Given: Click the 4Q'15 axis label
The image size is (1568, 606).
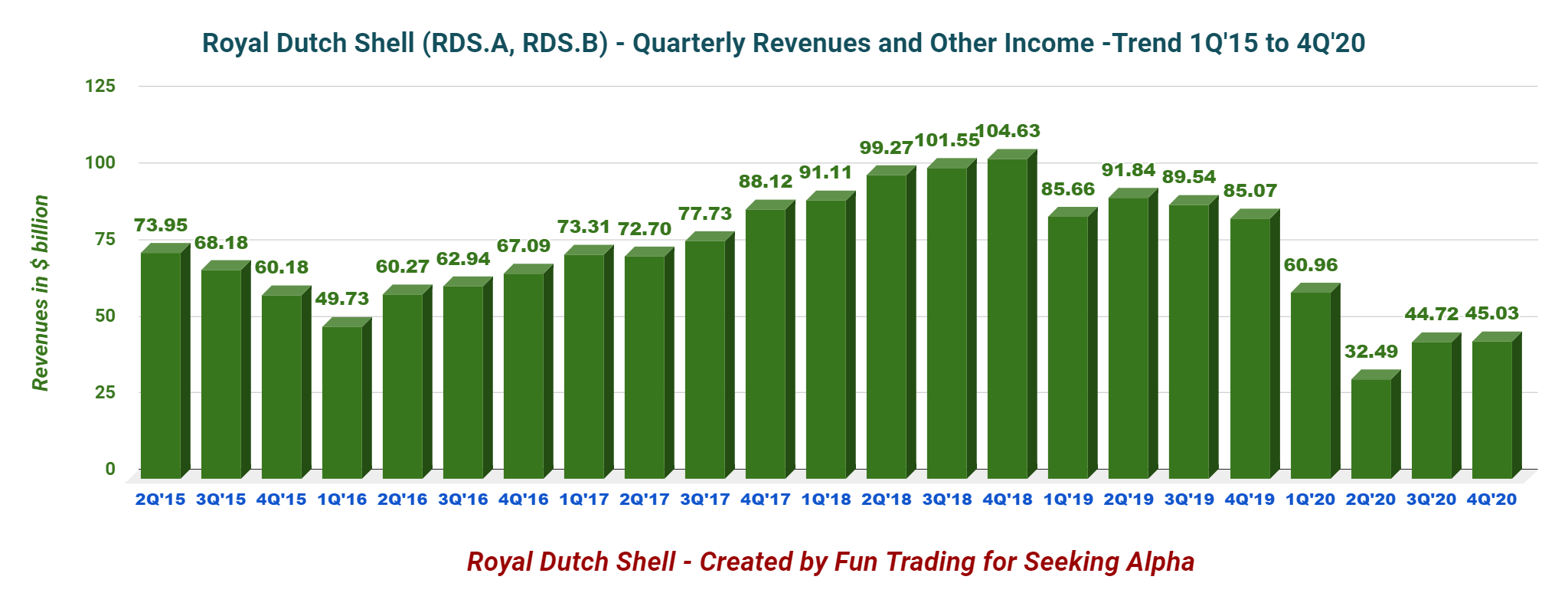Looking at the screenshot, I should 282,500.
